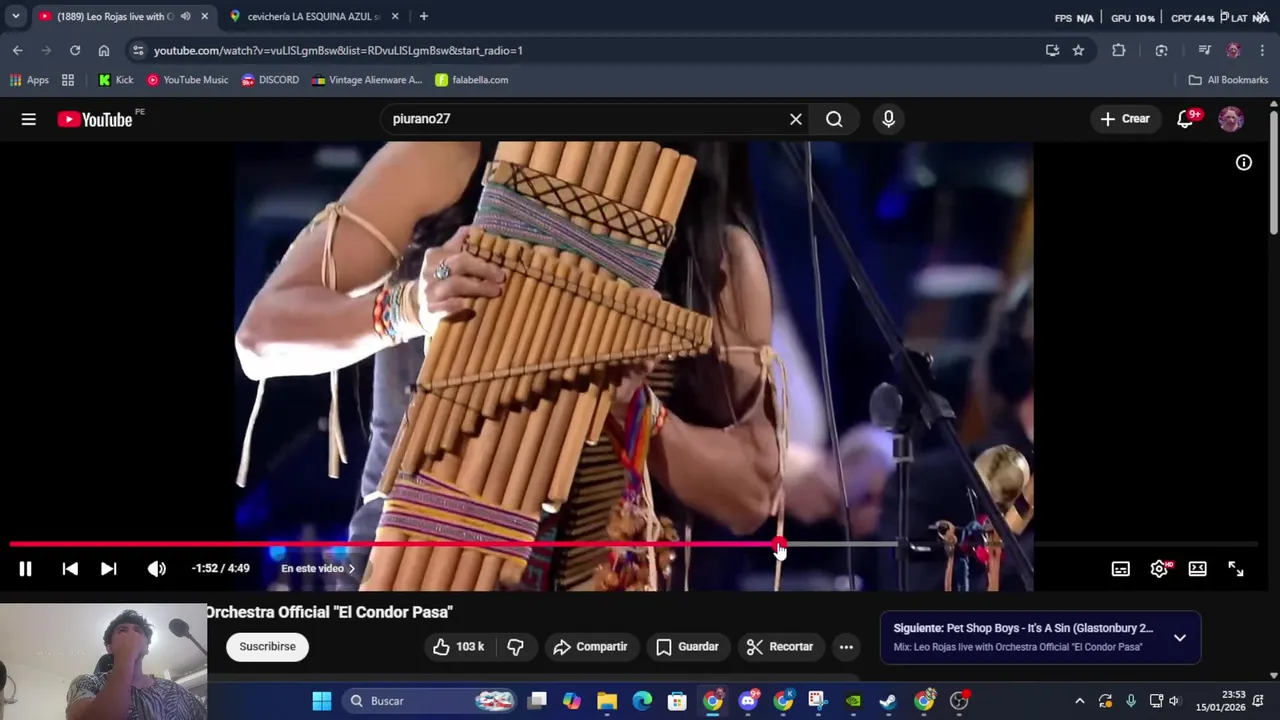Open the falabella.com bookmark

[471, 80]
